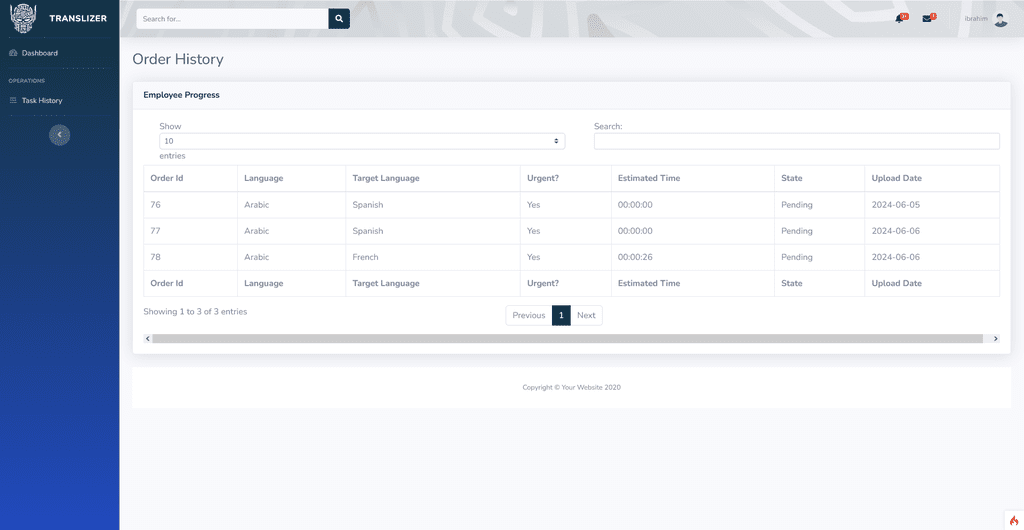Go to Previous page
Image resolution: width=1024 pixels, height=530 pixels.
(x=528, y=315)
